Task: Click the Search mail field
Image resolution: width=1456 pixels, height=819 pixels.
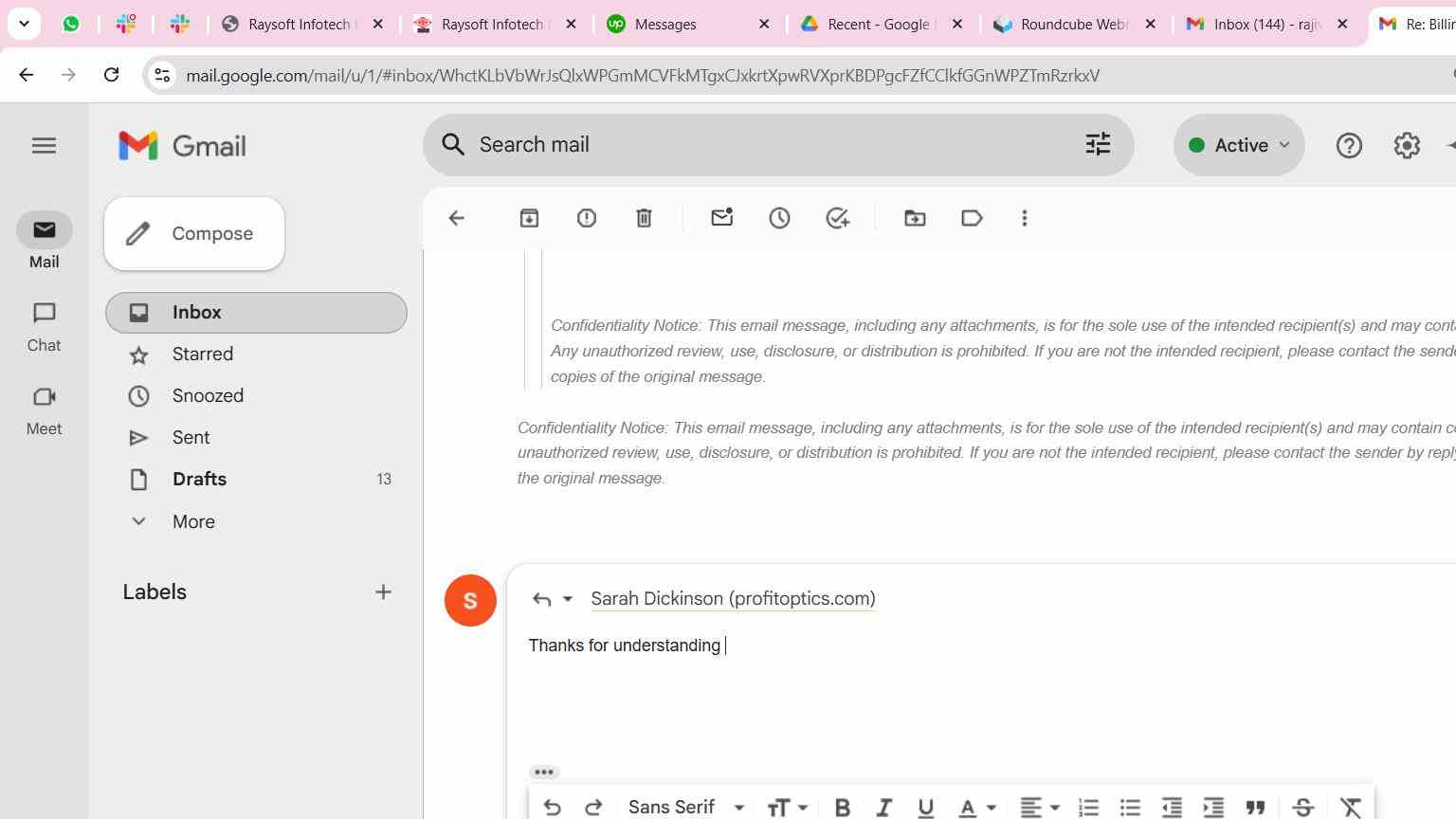Action: [777, 145]
